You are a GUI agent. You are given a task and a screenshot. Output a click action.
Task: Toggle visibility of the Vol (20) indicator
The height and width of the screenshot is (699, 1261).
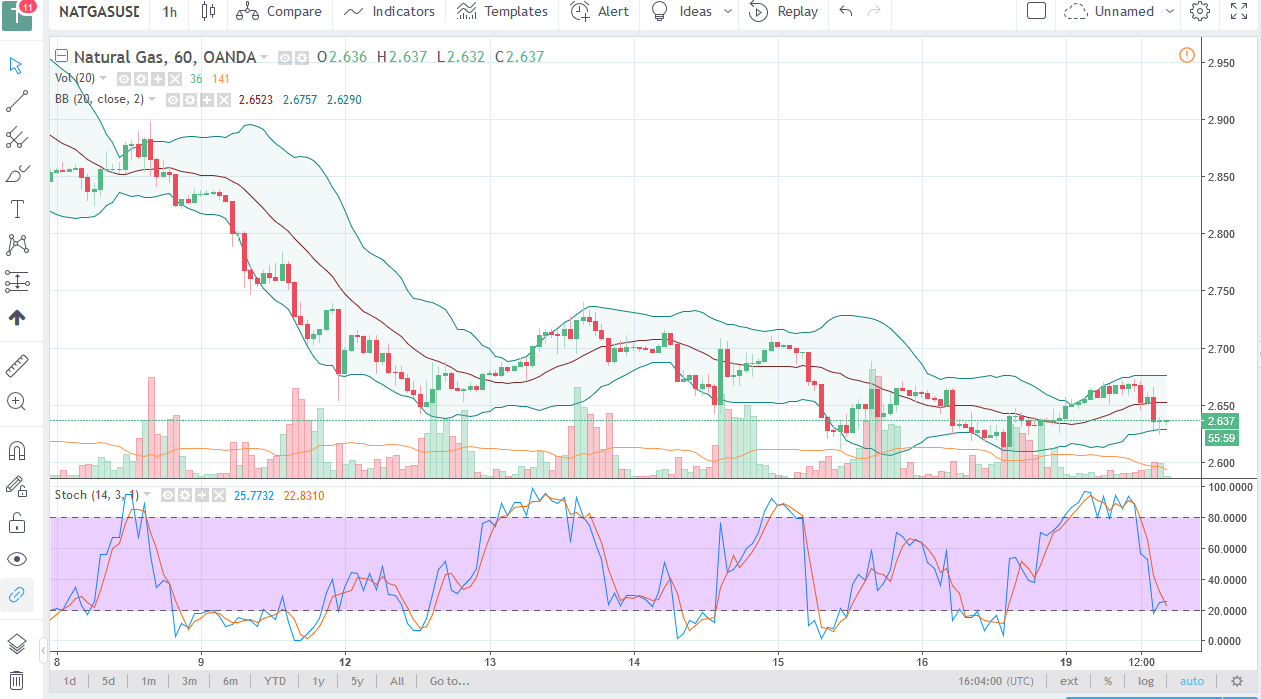pos(125,79)
